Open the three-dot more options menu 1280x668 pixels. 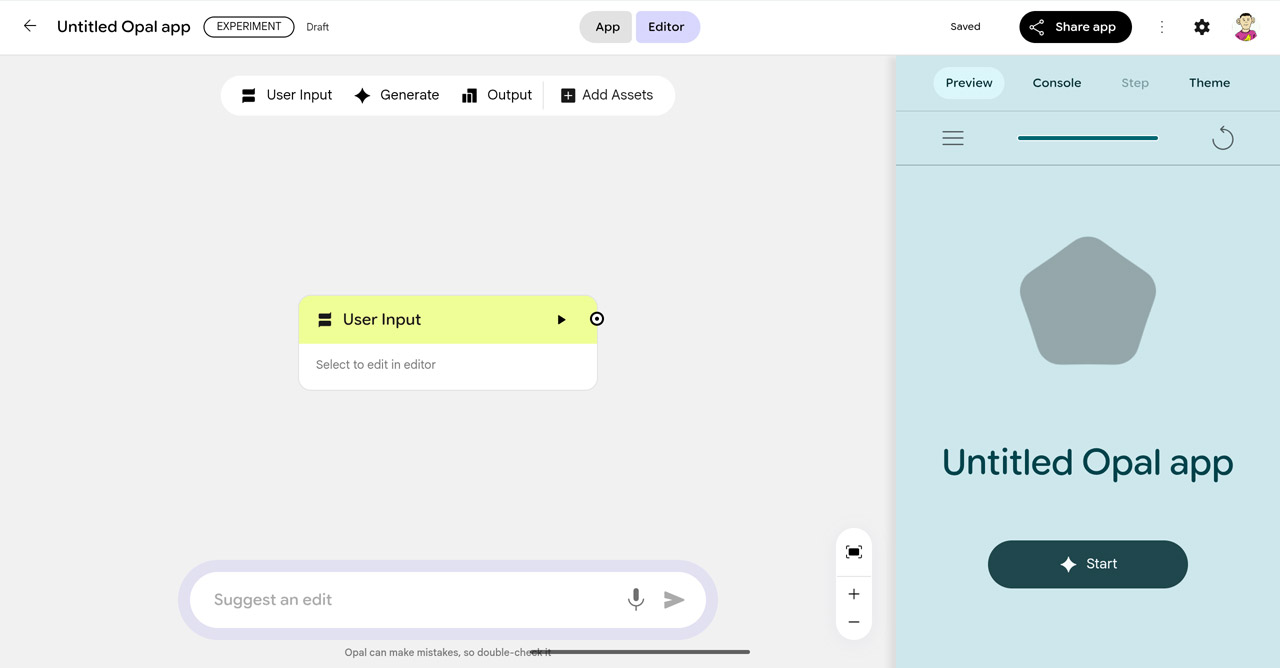1161,27
